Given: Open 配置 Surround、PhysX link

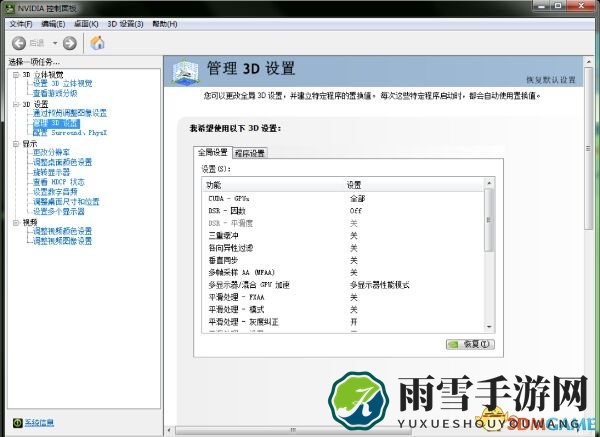Looking at the screenshot, I should (x=70, y=133).
